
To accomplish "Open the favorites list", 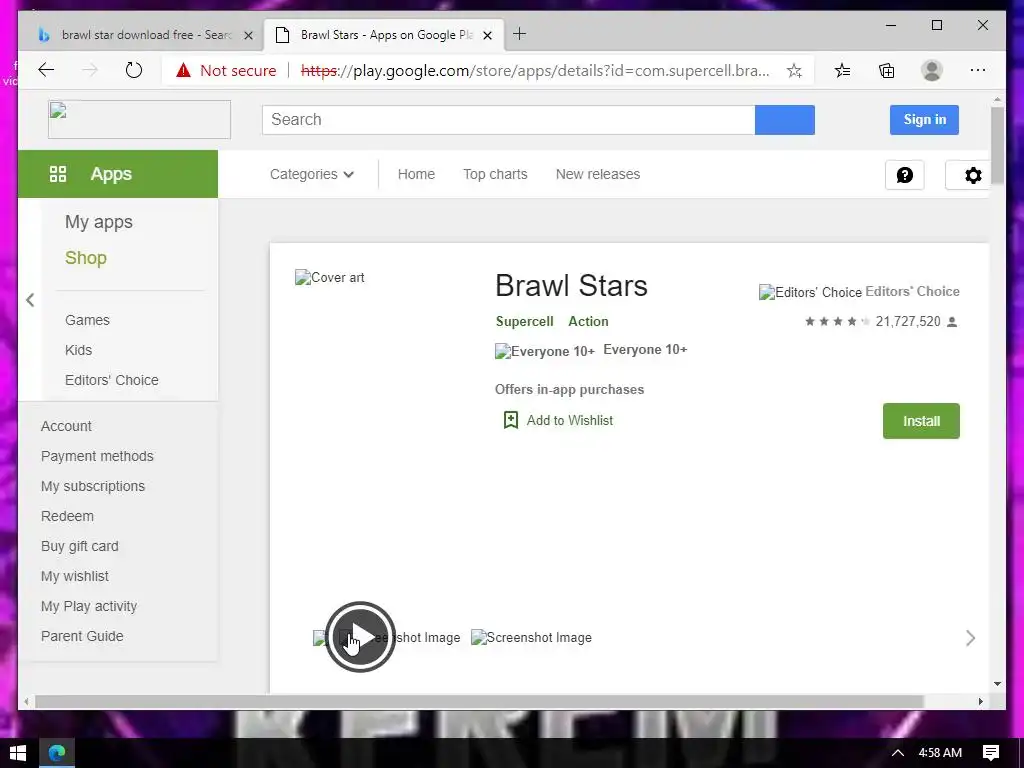I will click(842, 71).
